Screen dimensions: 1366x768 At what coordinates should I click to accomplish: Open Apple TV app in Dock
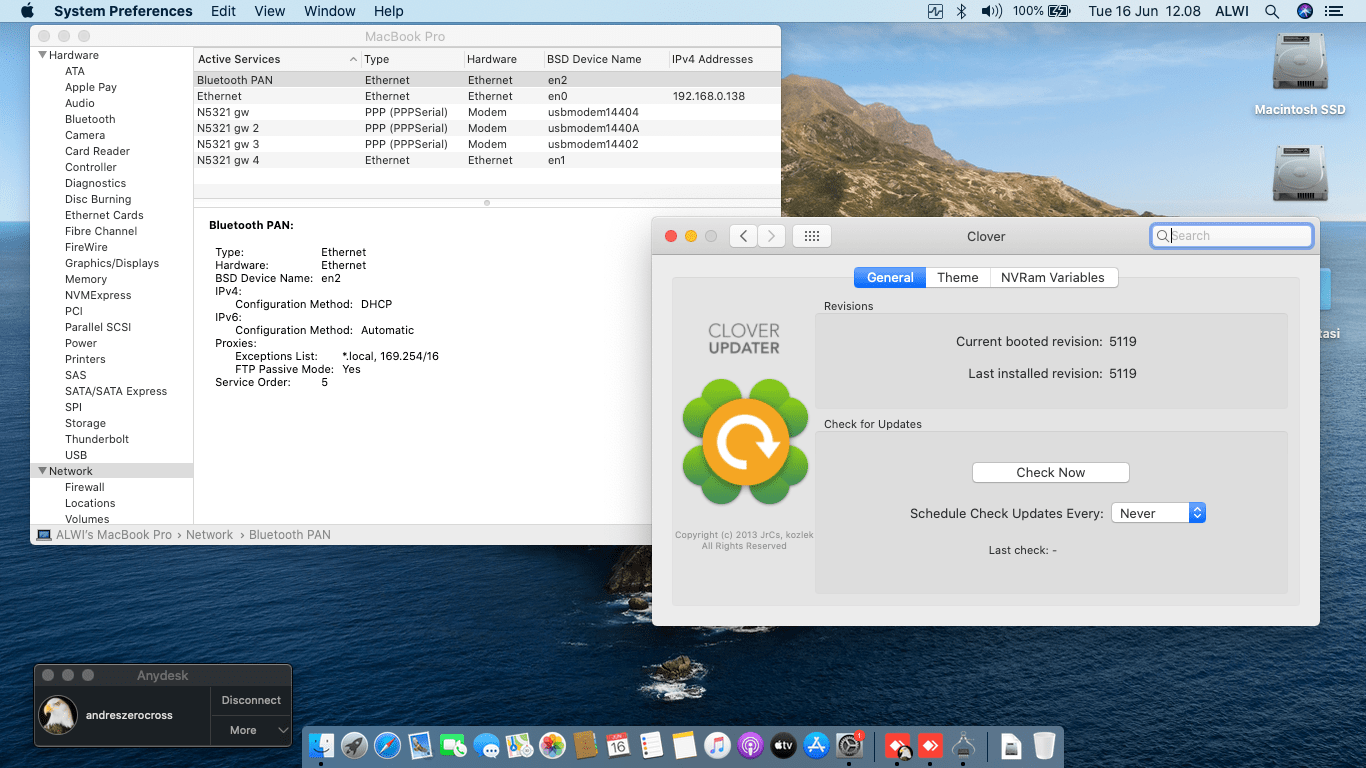pos(783,745)
